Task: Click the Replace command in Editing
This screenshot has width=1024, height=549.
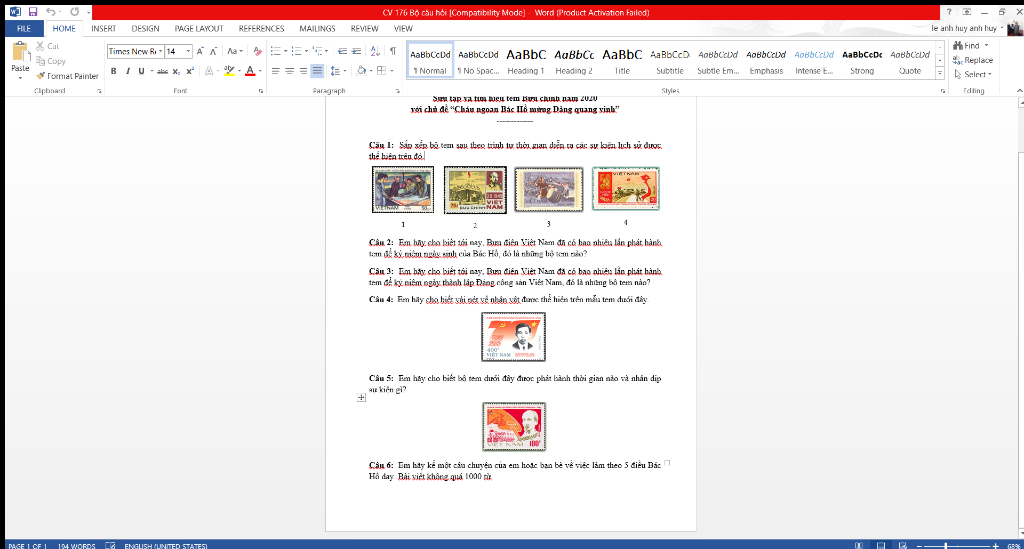Action: (x=972, y=60)
